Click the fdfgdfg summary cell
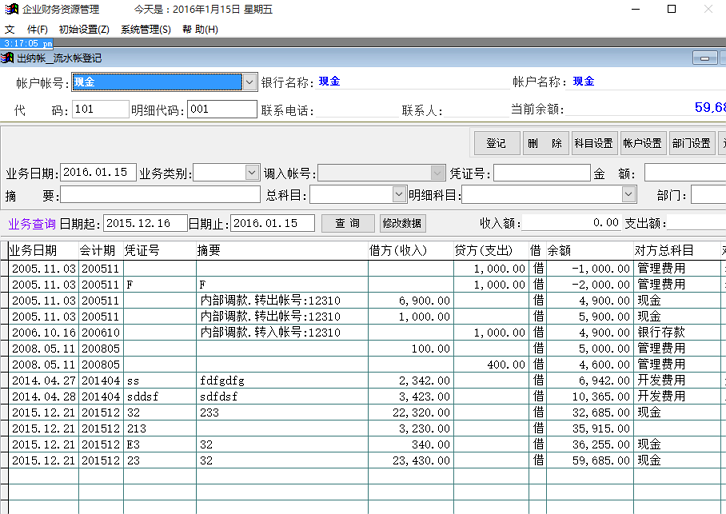The height and width of the screenshot is (514, 726). click(282, 381)
